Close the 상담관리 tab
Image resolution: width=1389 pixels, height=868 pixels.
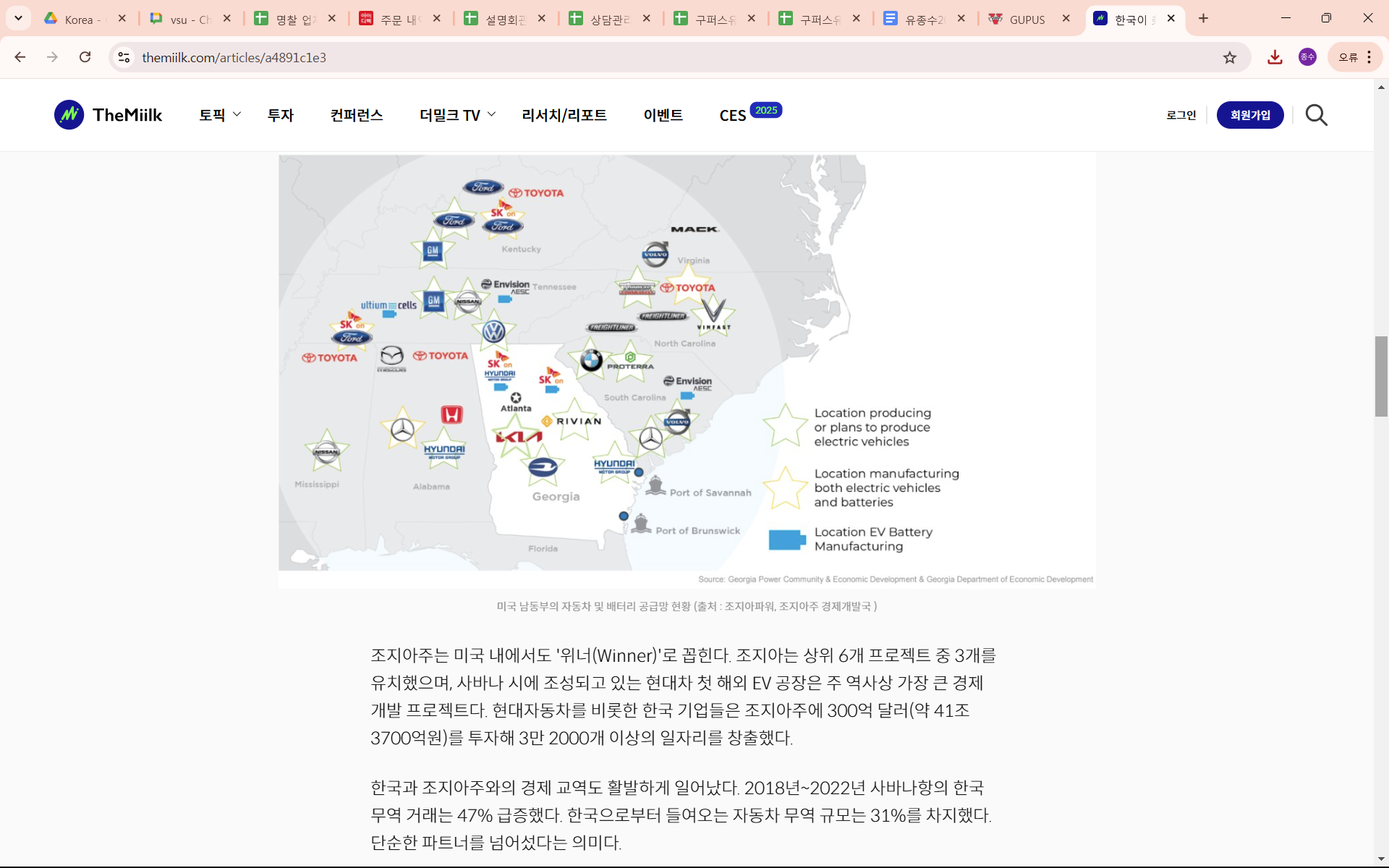point(647,19)
